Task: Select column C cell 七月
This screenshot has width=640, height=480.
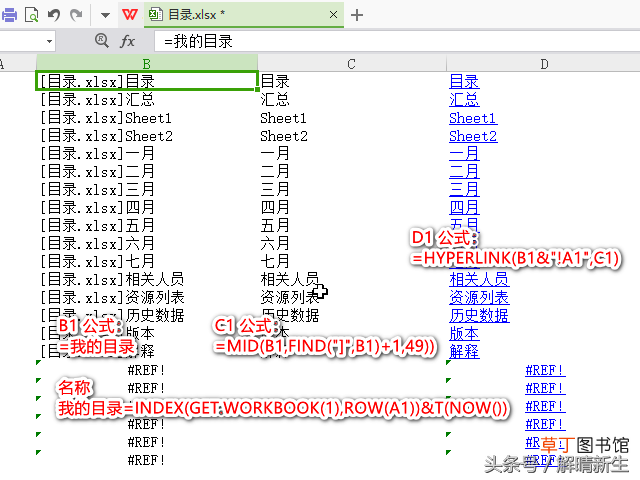Action: tap(352, 261)
